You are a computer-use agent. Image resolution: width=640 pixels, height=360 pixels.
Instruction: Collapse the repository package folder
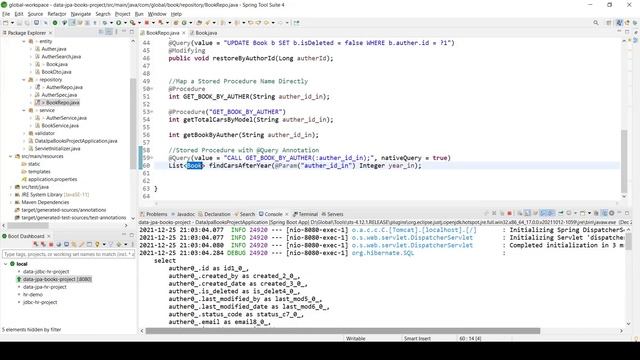pos(24,80)
